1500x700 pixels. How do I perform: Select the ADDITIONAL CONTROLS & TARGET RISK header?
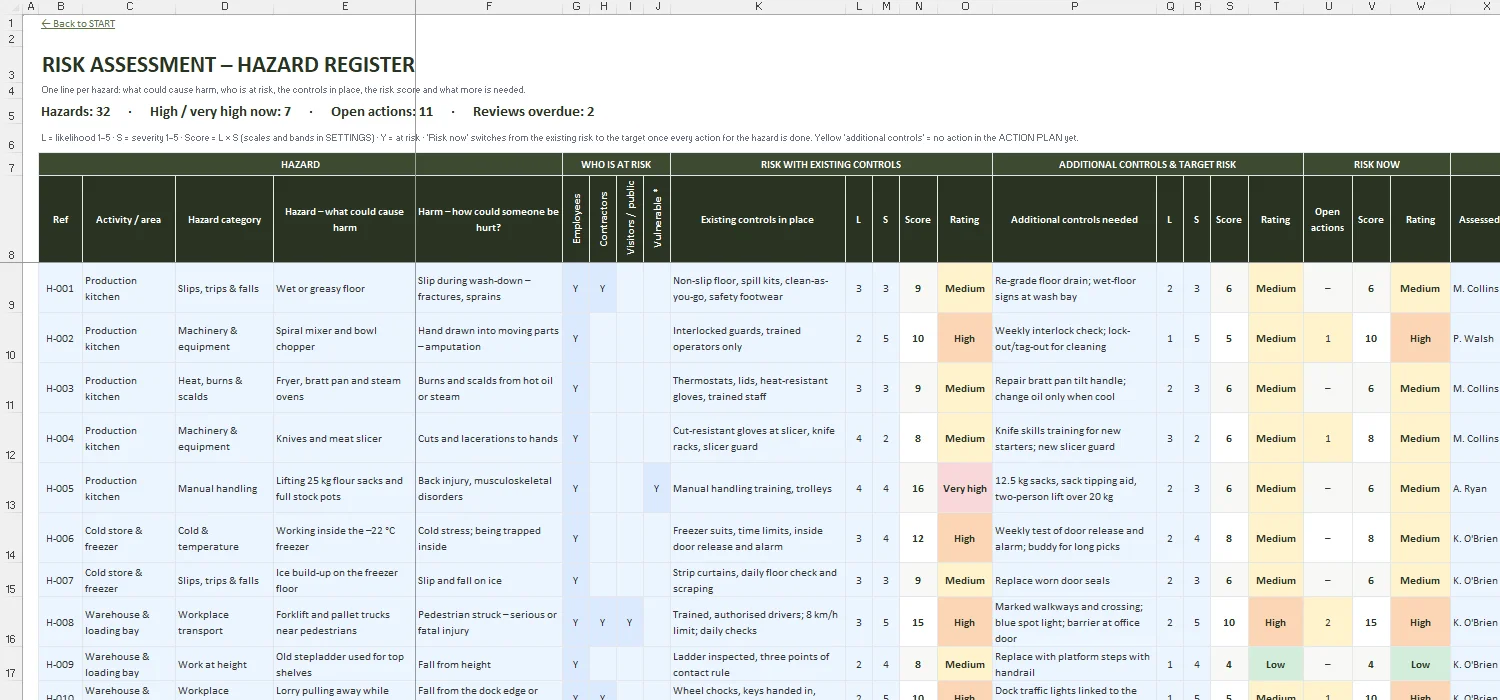click(1147, 164)
